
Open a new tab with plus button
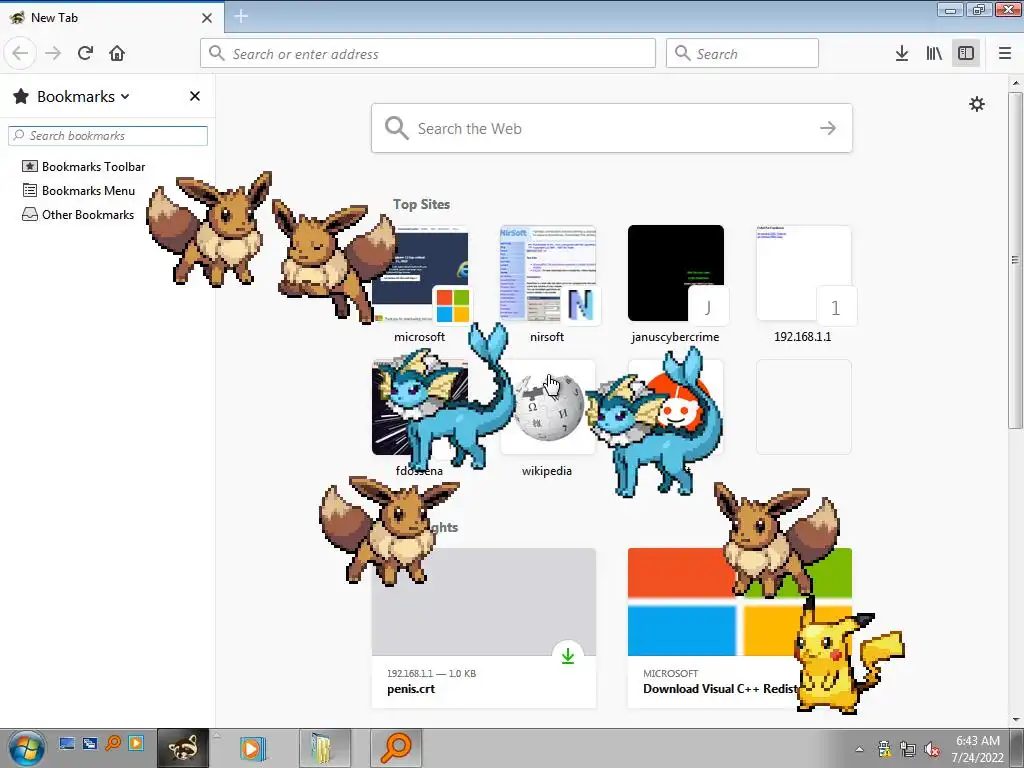pyautogui.click(x=241, y=16)
